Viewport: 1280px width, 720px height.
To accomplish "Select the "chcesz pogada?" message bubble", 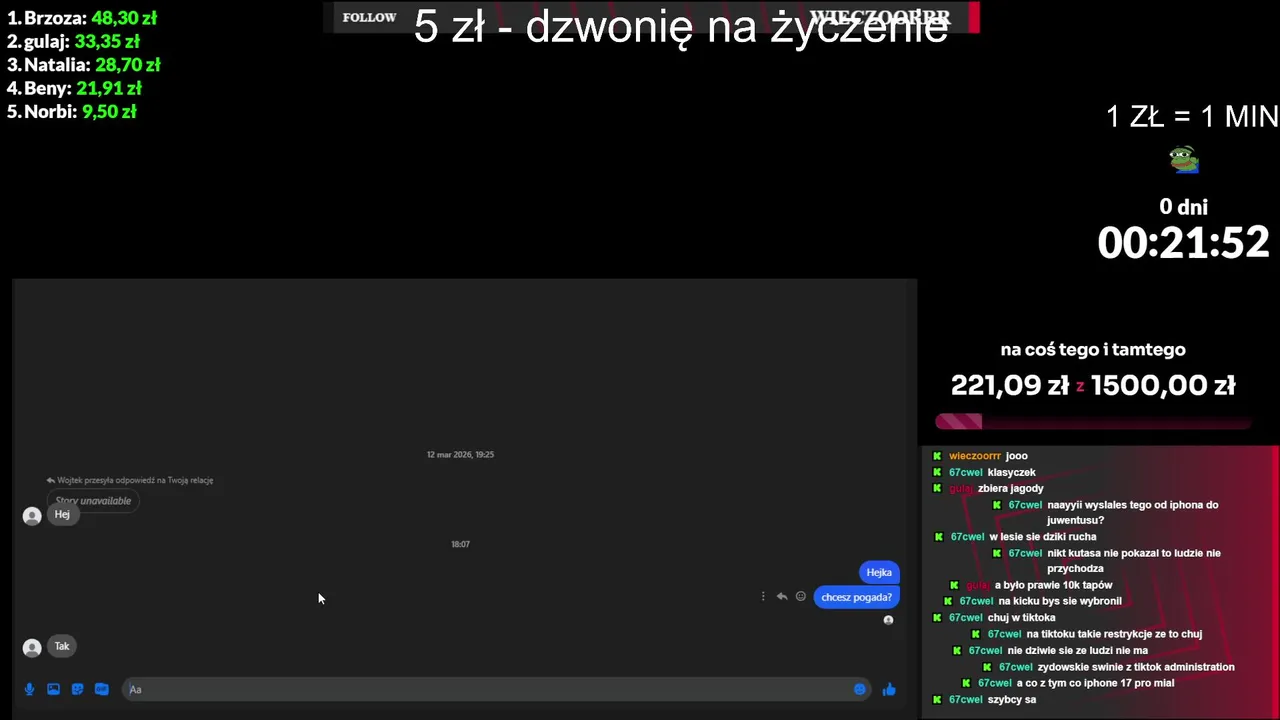I will click(856, 597).
